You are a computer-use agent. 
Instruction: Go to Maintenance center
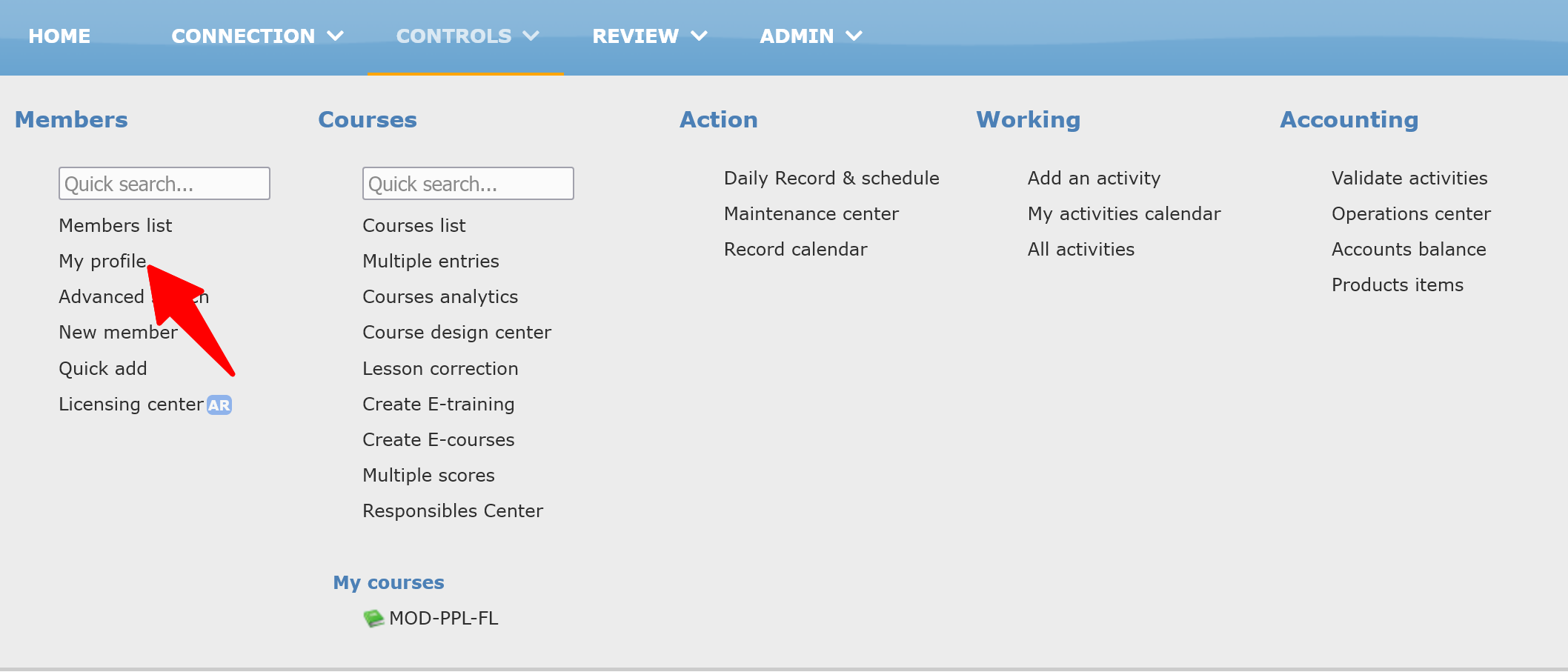[811, 214]
